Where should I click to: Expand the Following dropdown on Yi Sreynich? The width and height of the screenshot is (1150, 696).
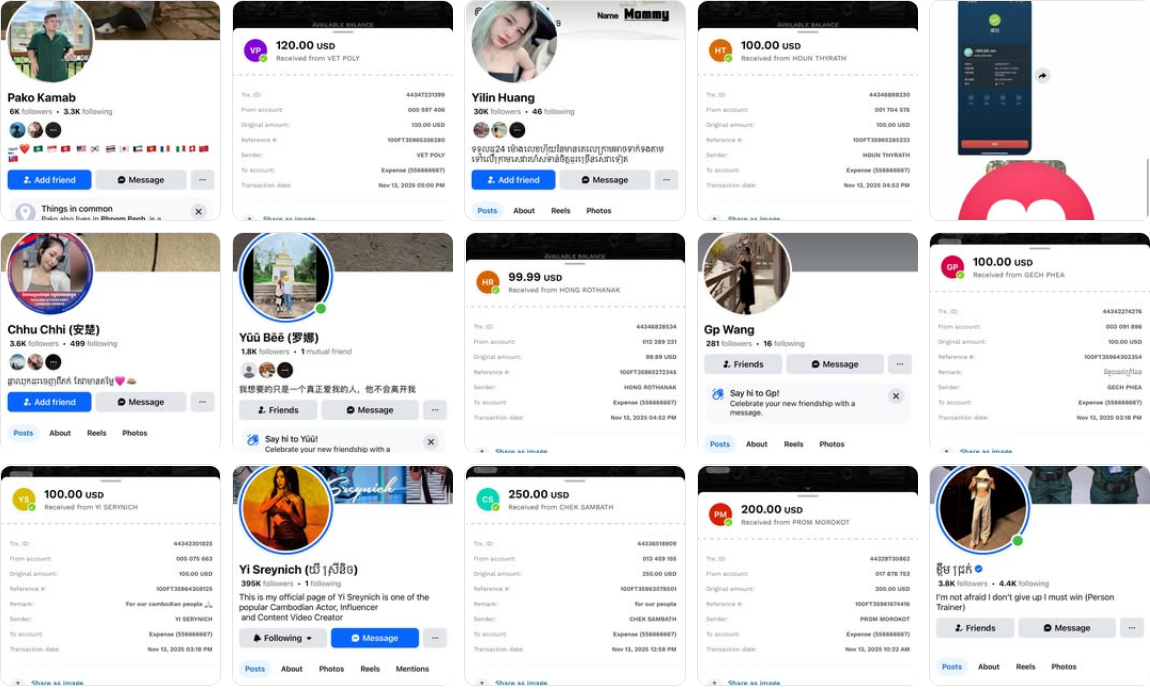point(283,638)
